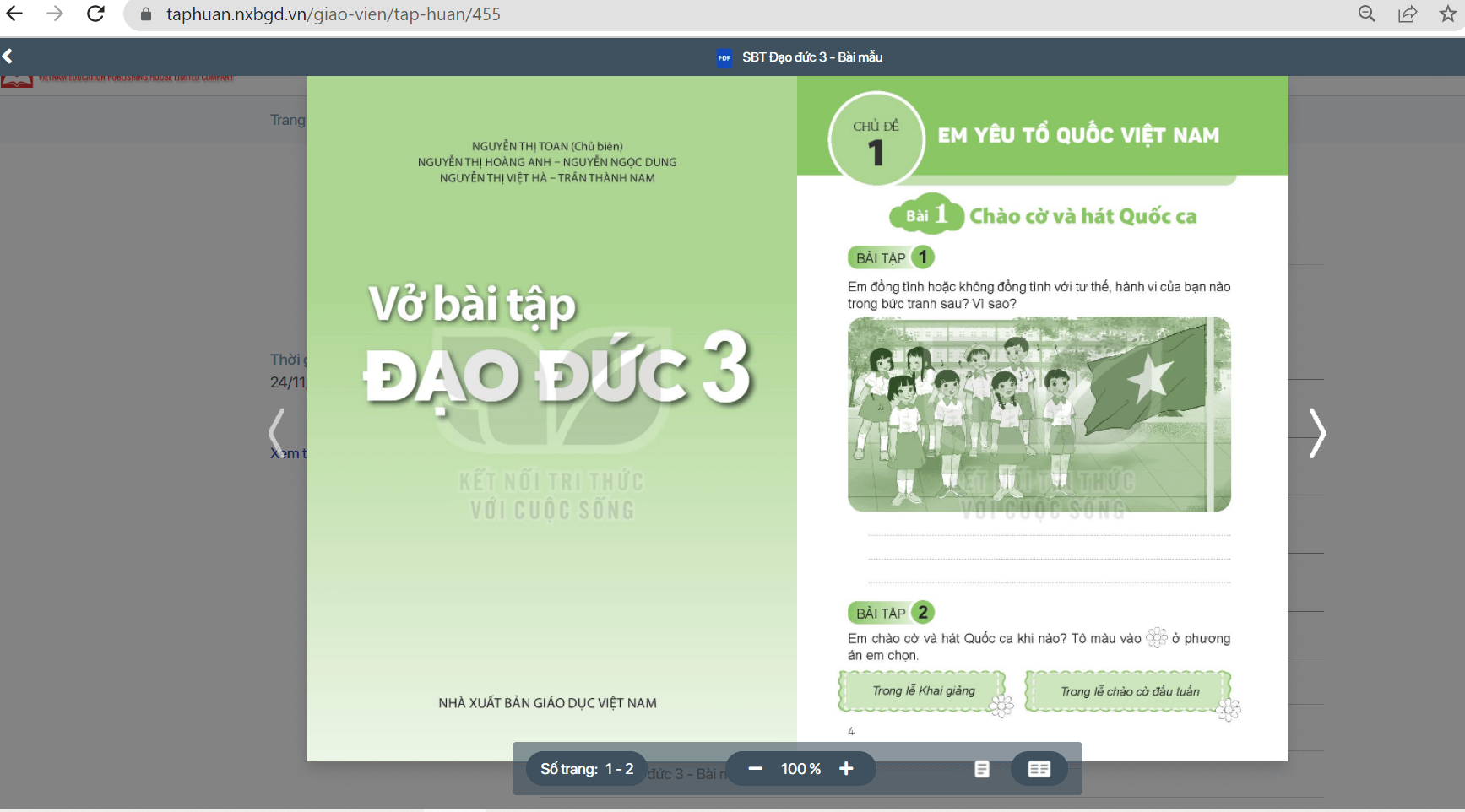The image size is (1465, 812).
Task: Click the share page icon
Action: [x=1407, y=14]
